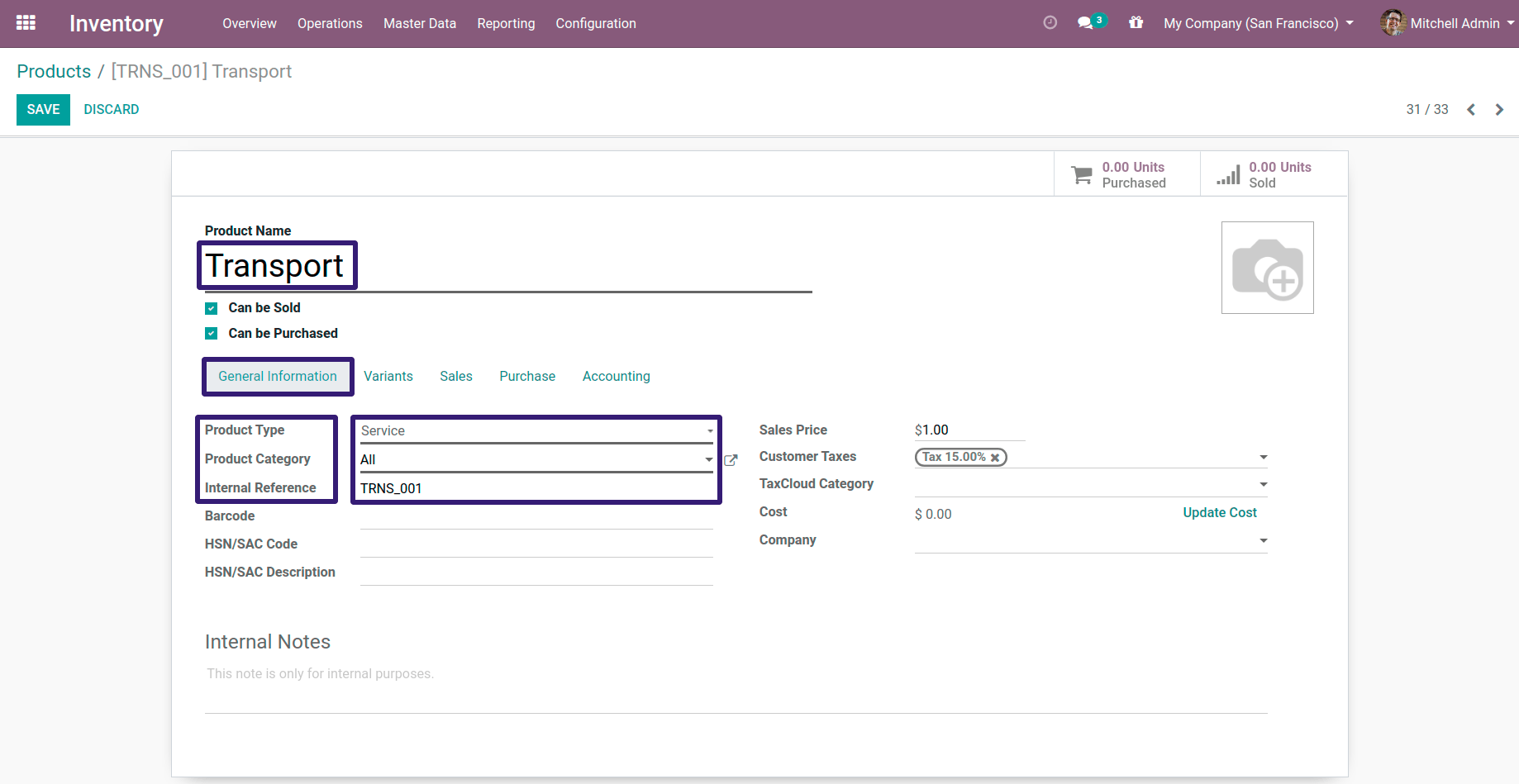The width and height of the screenshot is (1519, 784).
Task: Click the bar chart Sold icon
Action: point(1228,175)
